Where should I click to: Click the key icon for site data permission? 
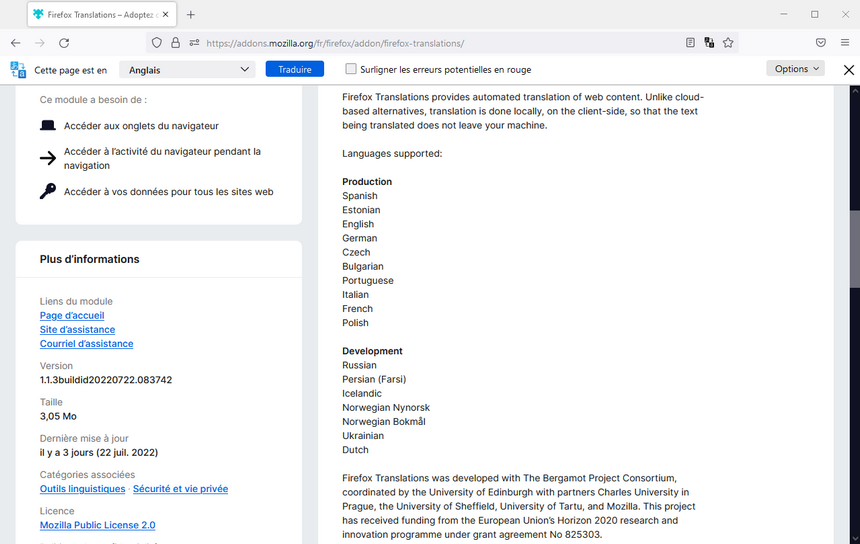pos(48,191)
